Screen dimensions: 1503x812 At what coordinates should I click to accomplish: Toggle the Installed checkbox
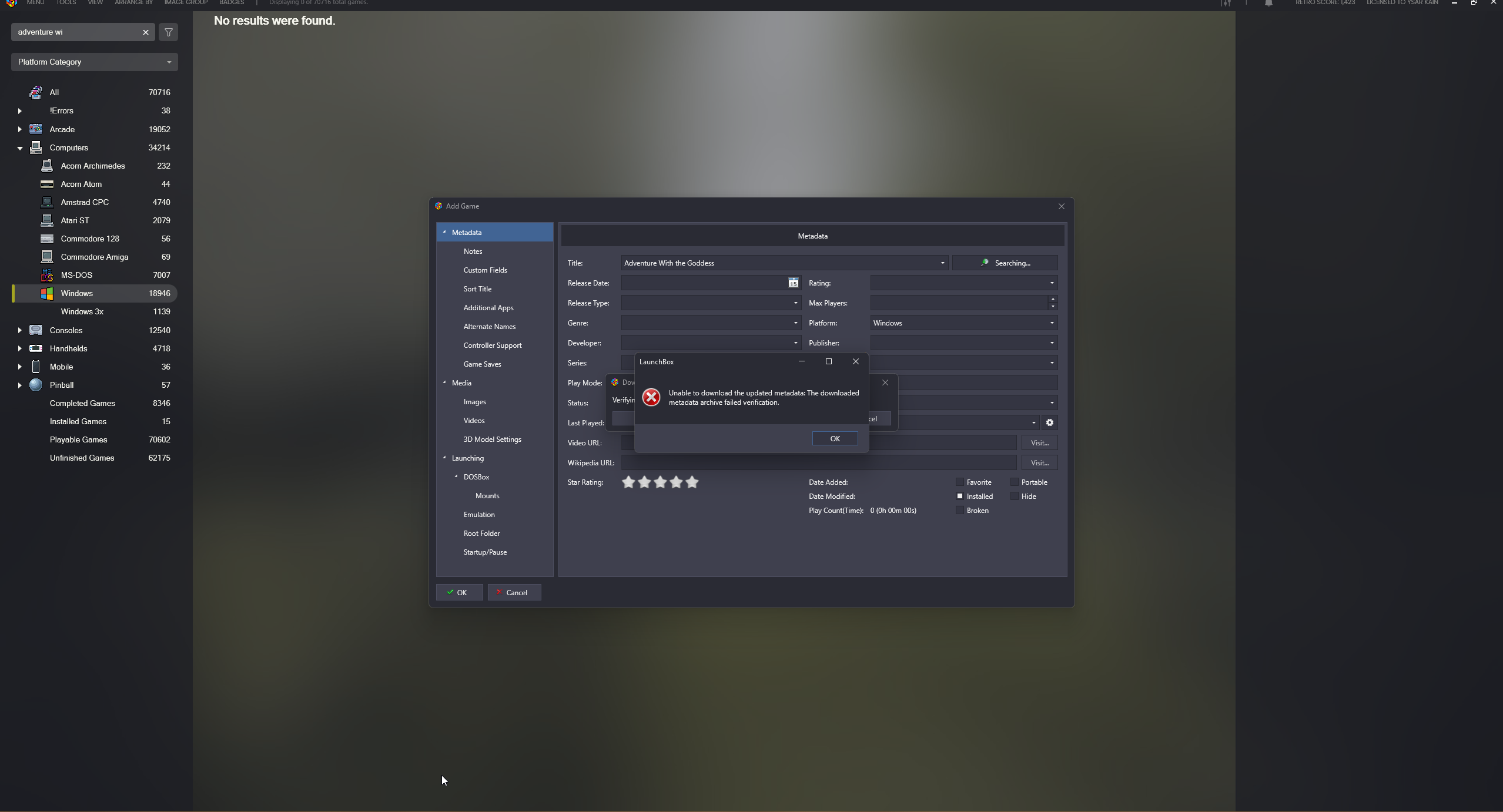coord(960,496)
